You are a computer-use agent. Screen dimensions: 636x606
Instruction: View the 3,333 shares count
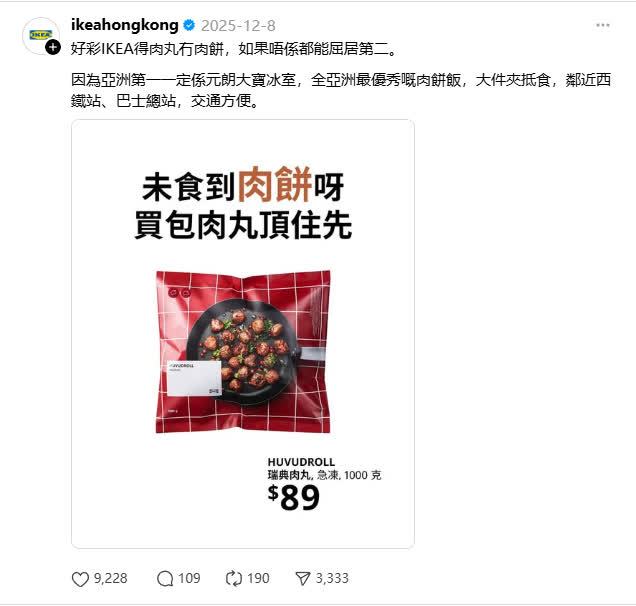click(332, 578)
